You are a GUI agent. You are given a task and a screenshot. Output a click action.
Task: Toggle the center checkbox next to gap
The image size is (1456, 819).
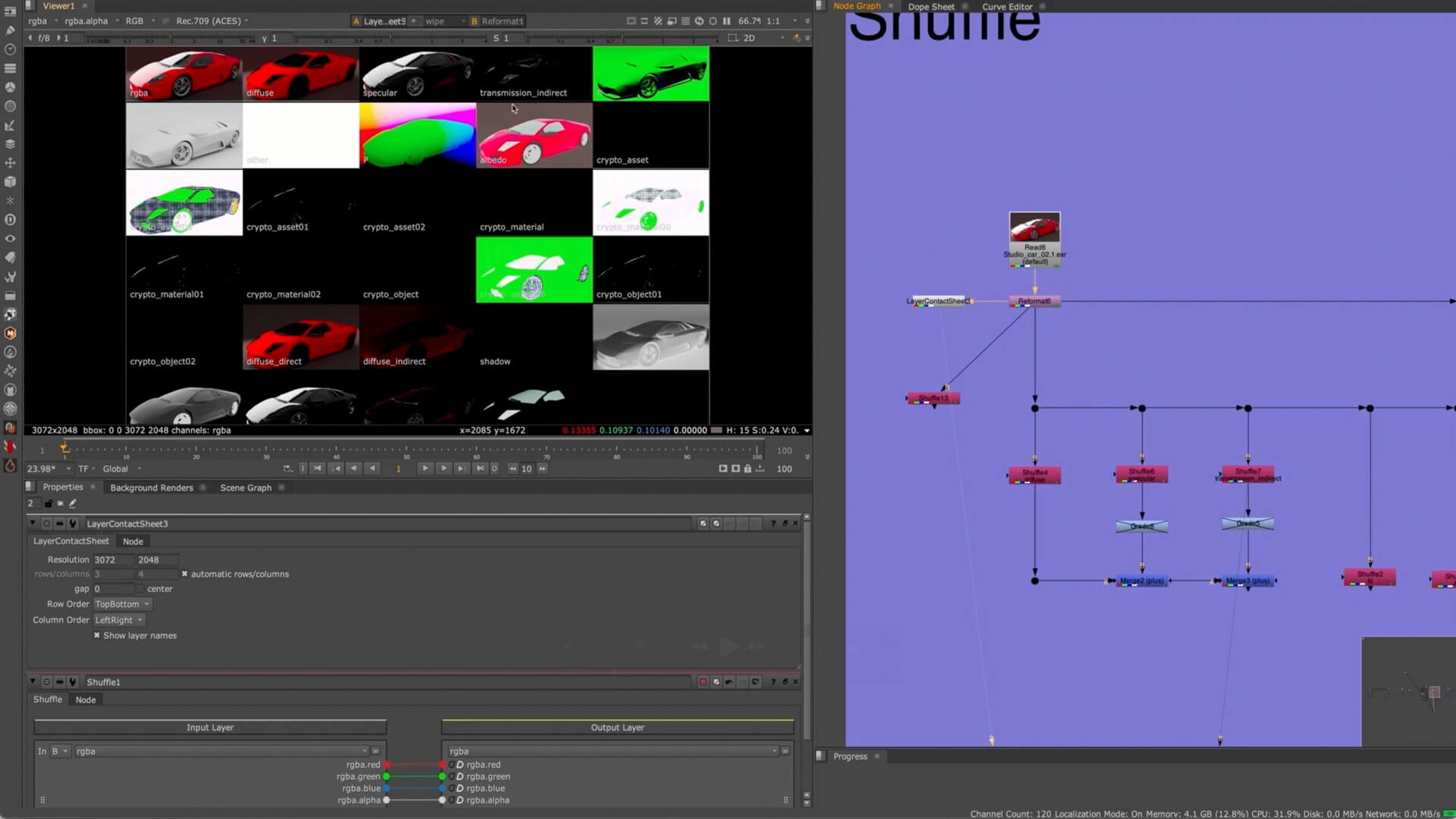[141, 588]
